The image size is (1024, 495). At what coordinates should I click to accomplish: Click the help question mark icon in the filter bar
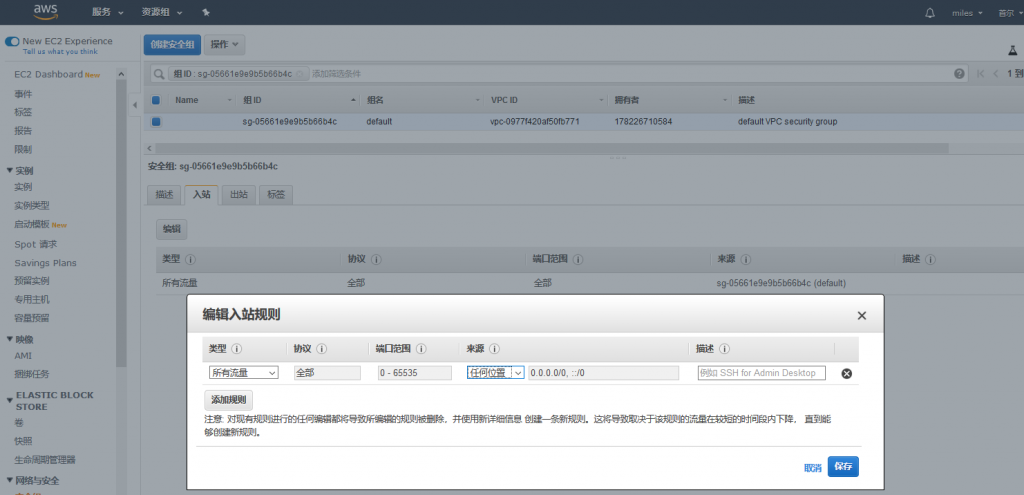tap(959, 73)
